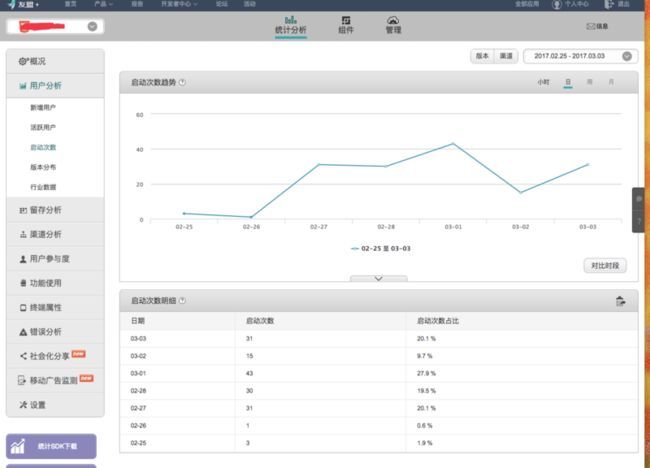Image resolution: width=650 pixels, height=468 pixels.
Task: Click the 对比时段 compare button
Action: tap(605, 266)
